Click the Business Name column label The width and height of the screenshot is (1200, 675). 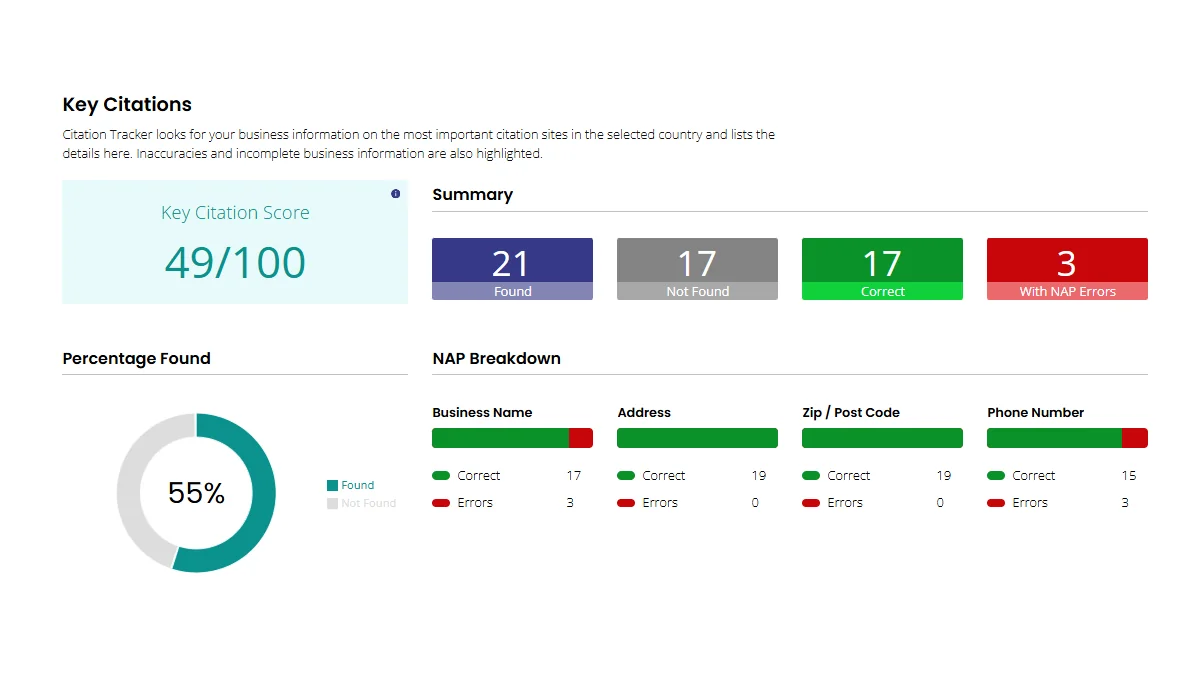click(482, 412)
